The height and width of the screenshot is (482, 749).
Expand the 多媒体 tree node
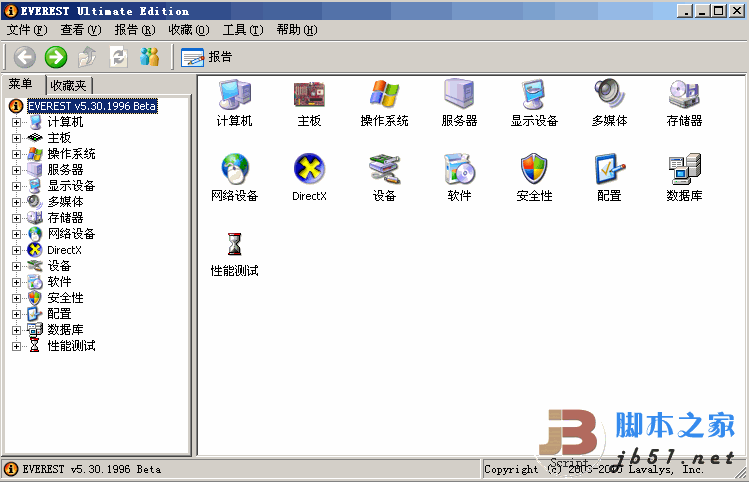click(x=16, y=203)
